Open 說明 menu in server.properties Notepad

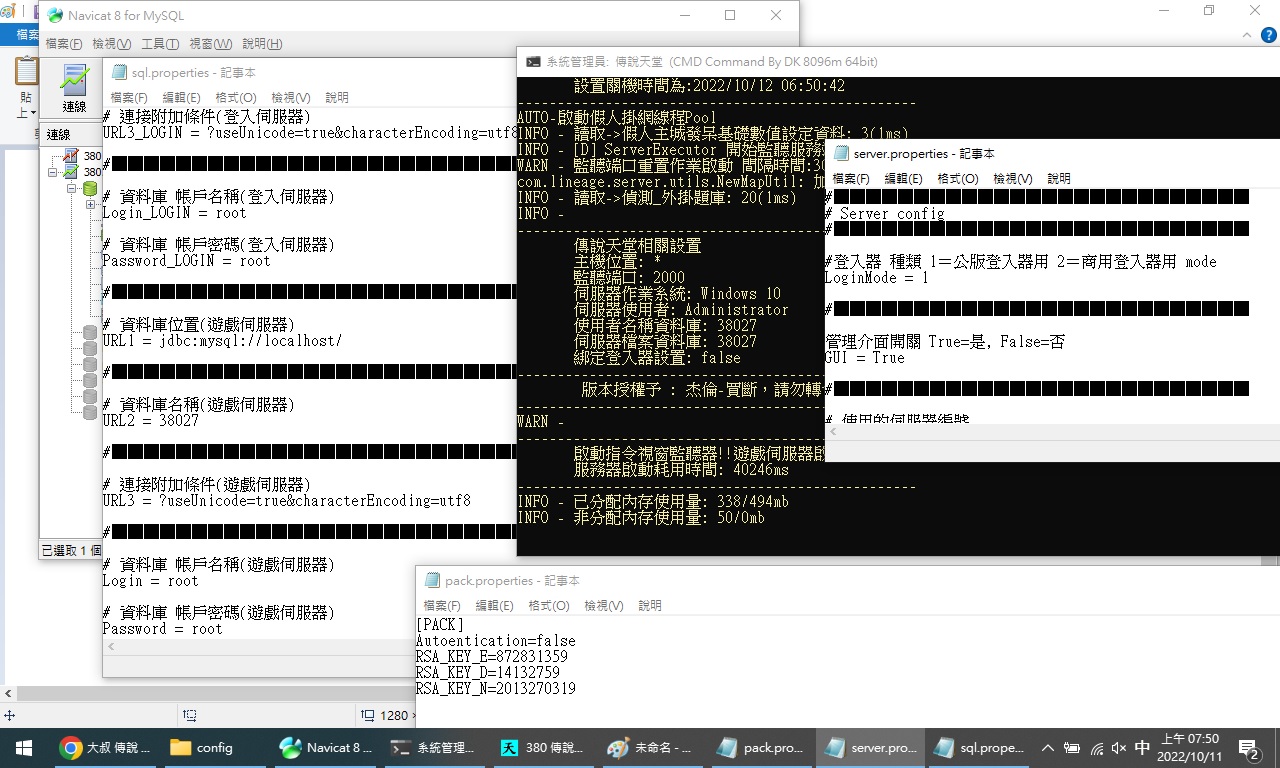point(1059,178)
